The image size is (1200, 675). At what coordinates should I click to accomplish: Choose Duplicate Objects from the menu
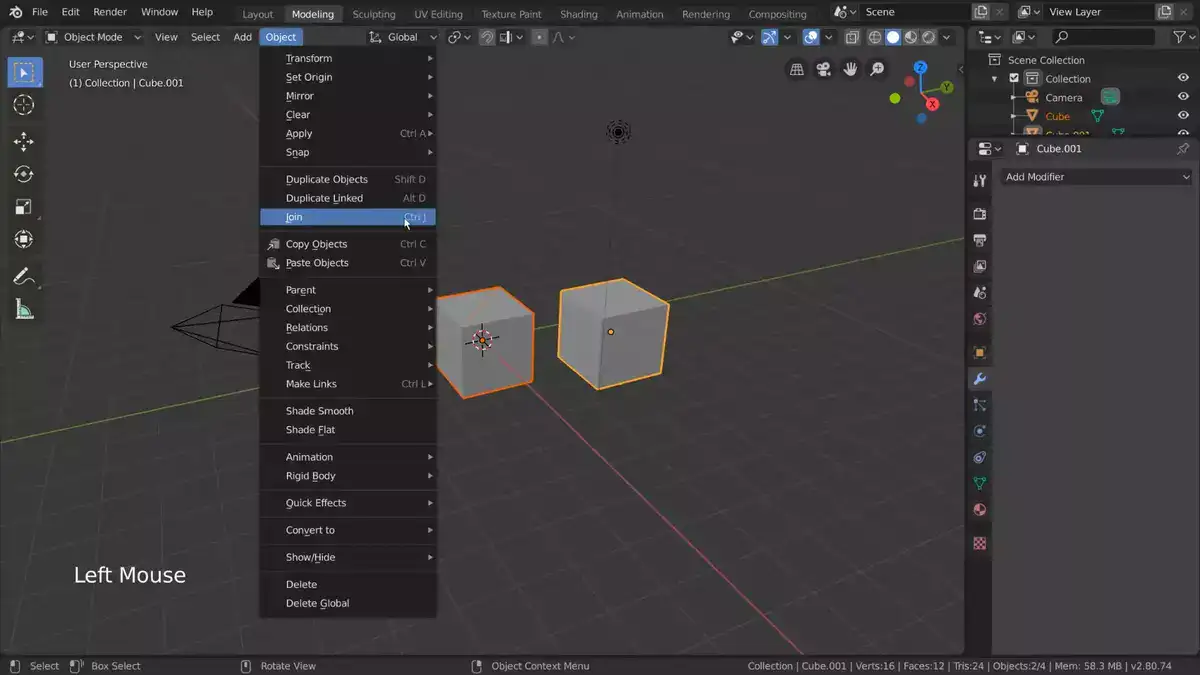[x=347, y=179]
